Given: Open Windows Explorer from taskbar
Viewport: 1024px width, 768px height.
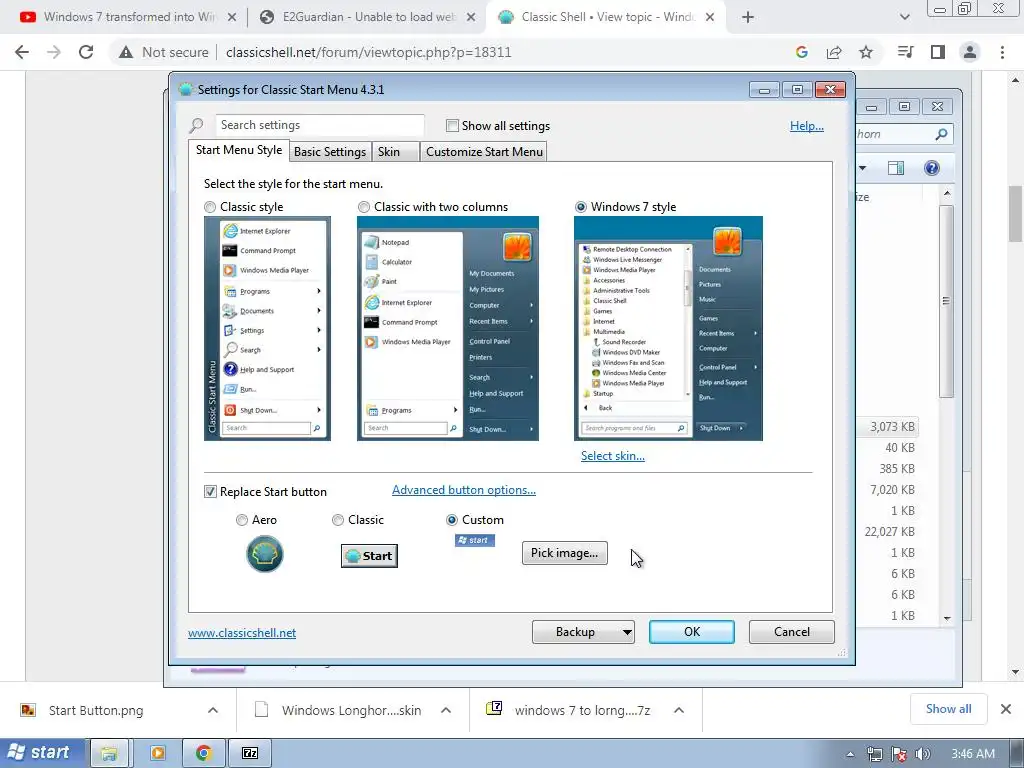Looking at the screenshot, I should click(109, 753).
